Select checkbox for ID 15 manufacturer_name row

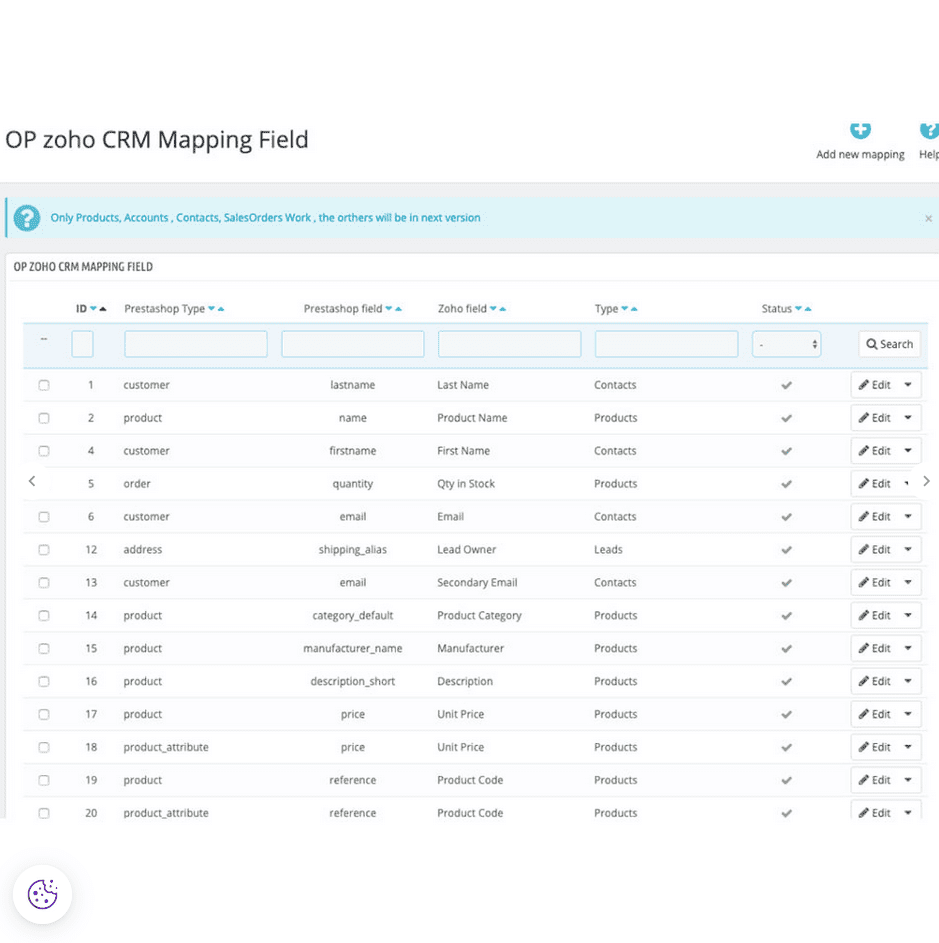coord(44,648)
